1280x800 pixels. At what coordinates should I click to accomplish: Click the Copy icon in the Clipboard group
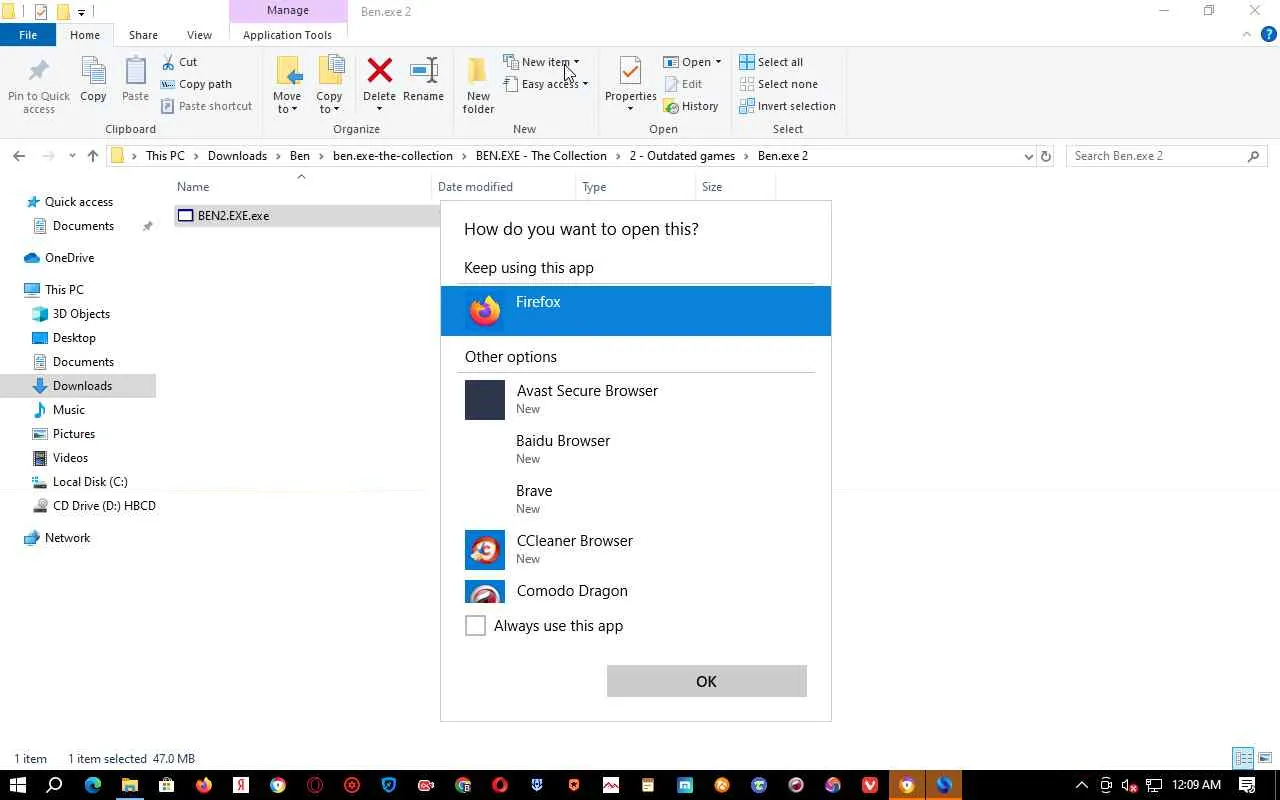(93, 72)
